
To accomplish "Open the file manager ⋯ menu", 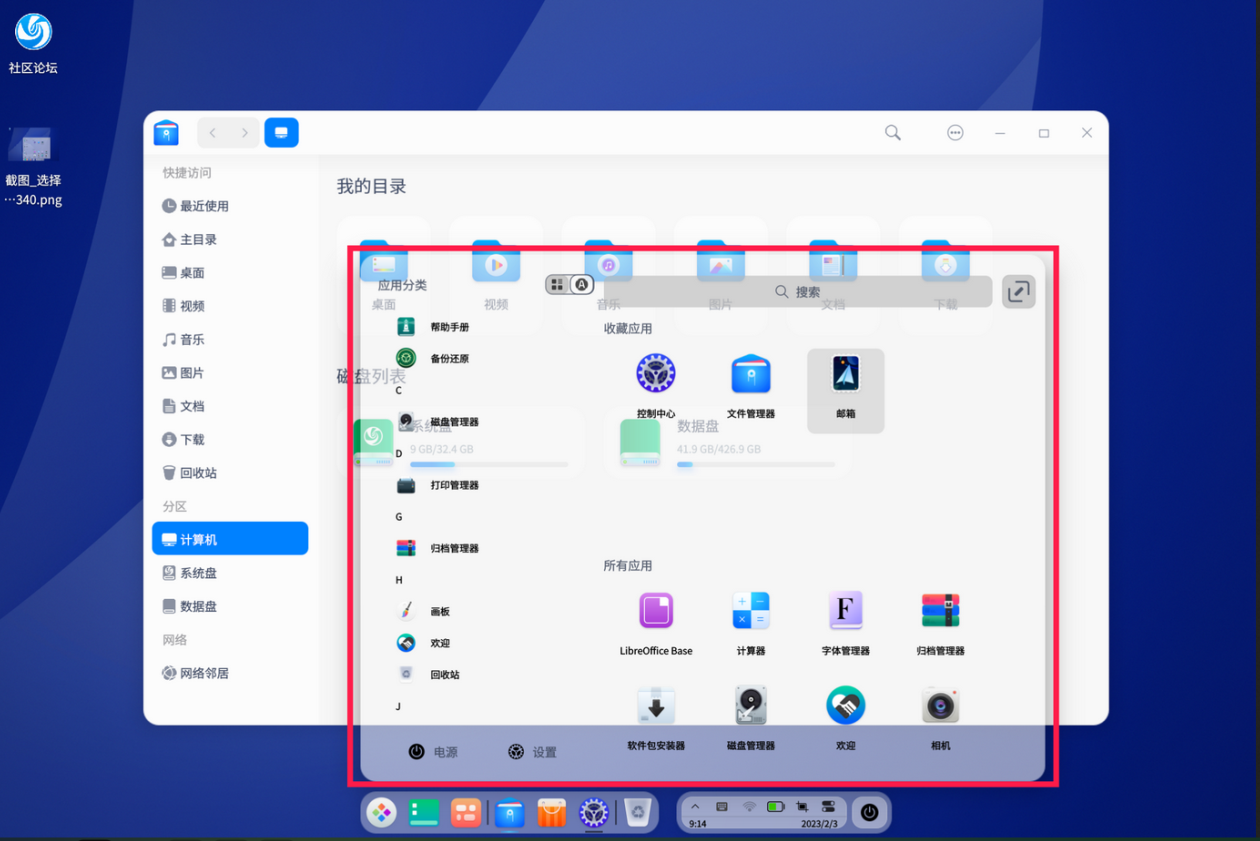I will pos(955,133).
